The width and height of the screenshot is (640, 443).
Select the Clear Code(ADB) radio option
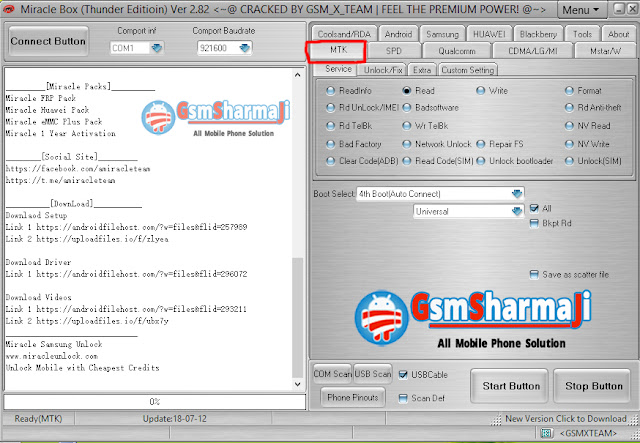coord(331,161)
